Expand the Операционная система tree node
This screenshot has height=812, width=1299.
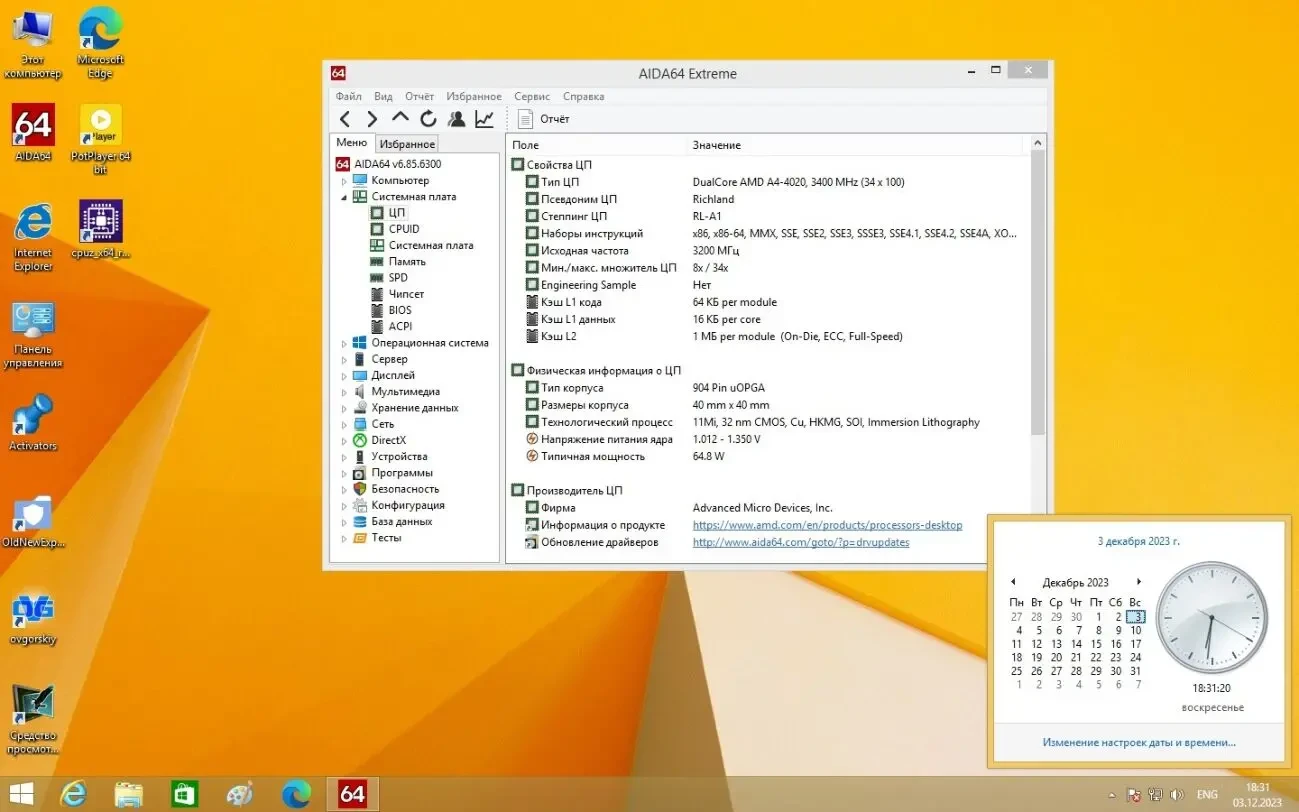pyautogui.click(x=345, y=343)
